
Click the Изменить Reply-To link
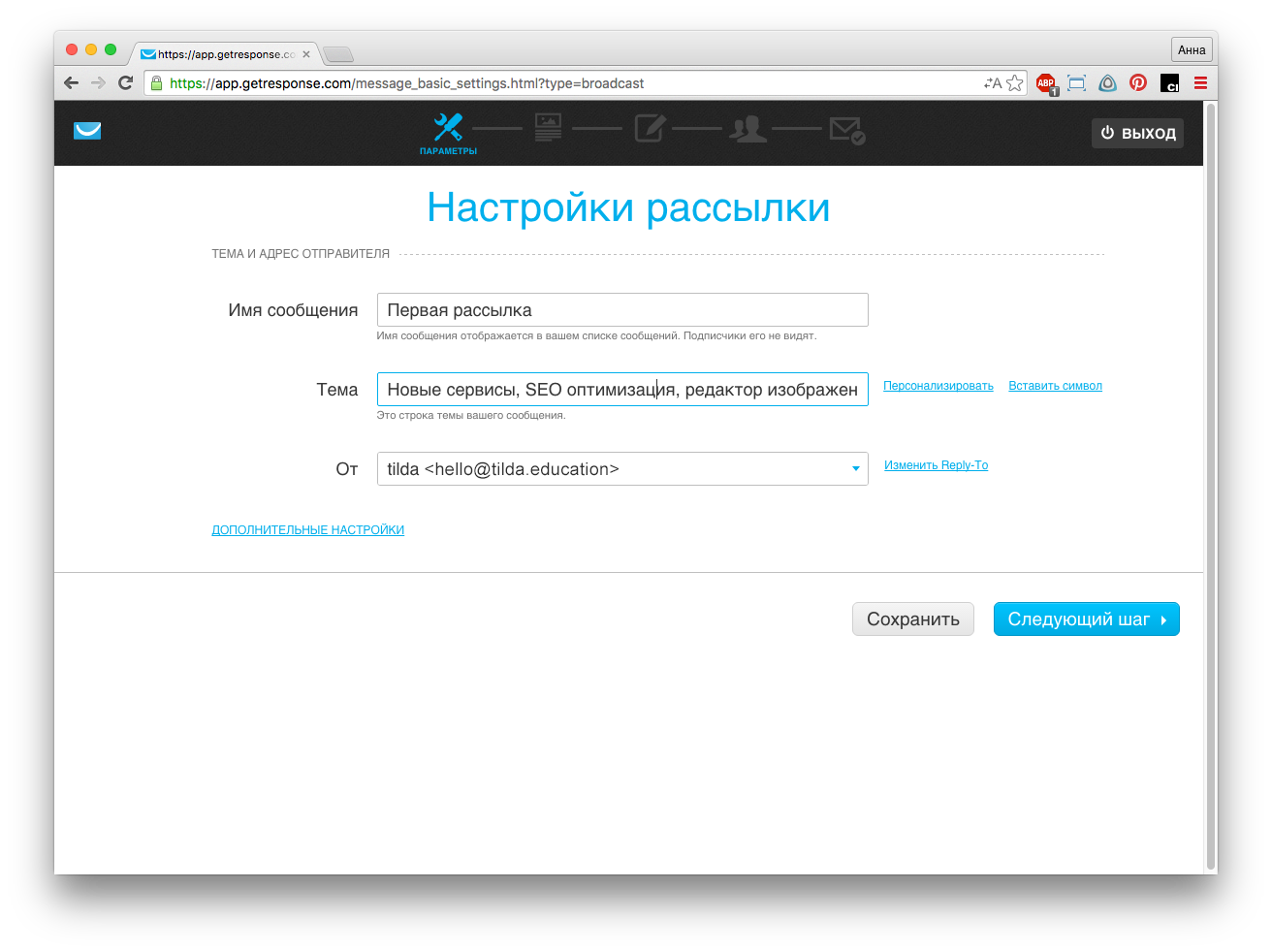tap(936, 465)
